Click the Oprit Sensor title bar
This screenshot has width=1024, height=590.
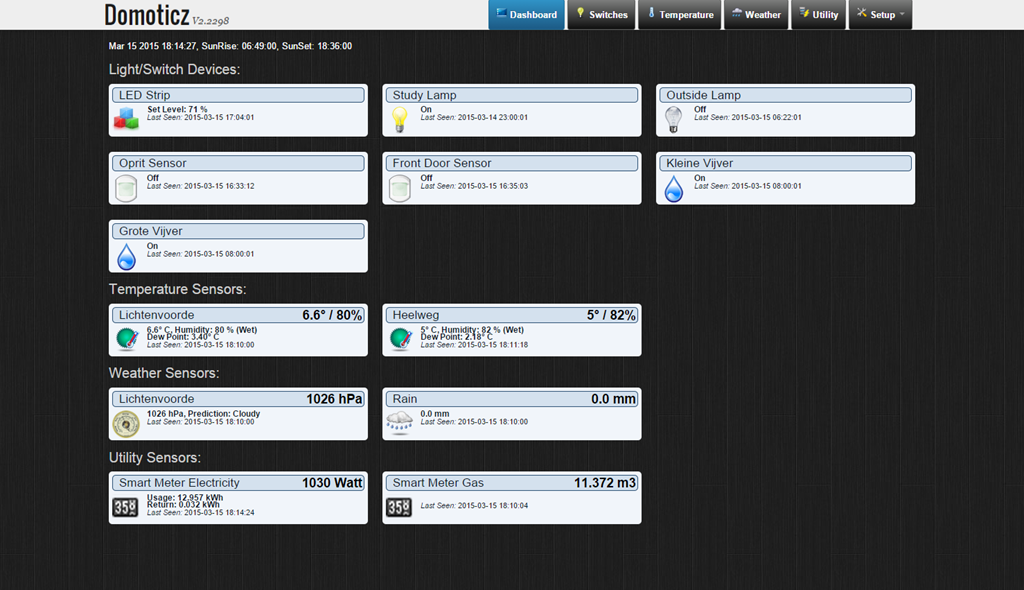(238, 163)
